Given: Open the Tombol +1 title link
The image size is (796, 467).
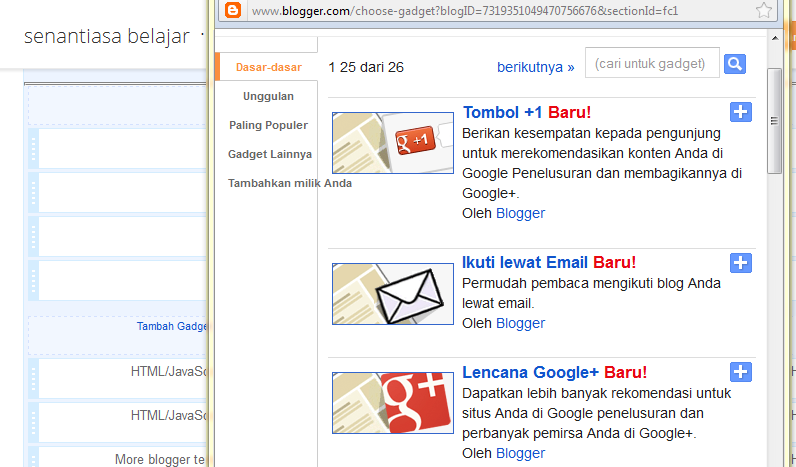Looking at the screenshot, I should click(x=502, y=112).
